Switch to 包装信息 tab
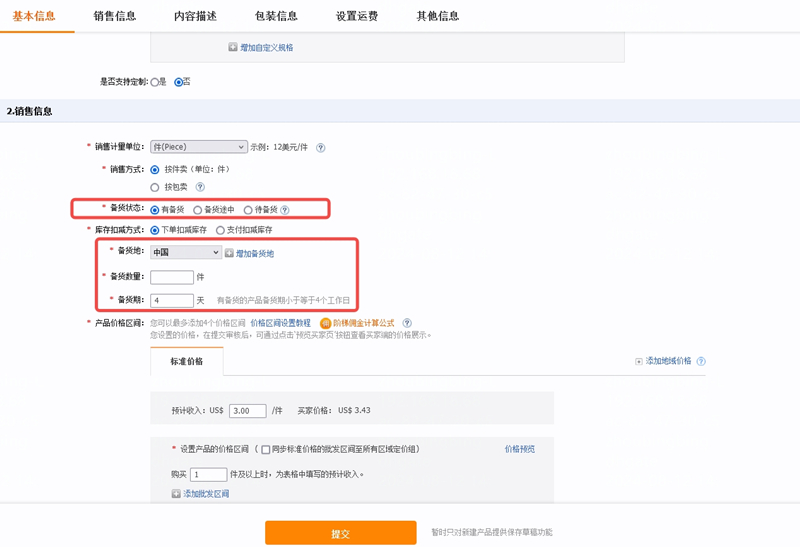800x547 pixels. pos(276,16)
